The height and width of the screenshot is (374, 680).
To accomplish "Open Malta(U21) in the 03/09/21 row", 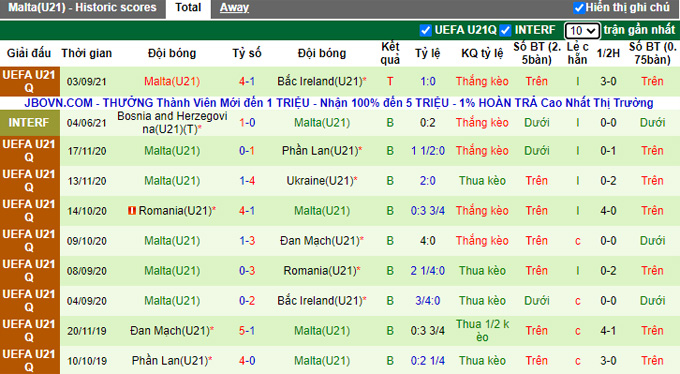I will 172,82.
